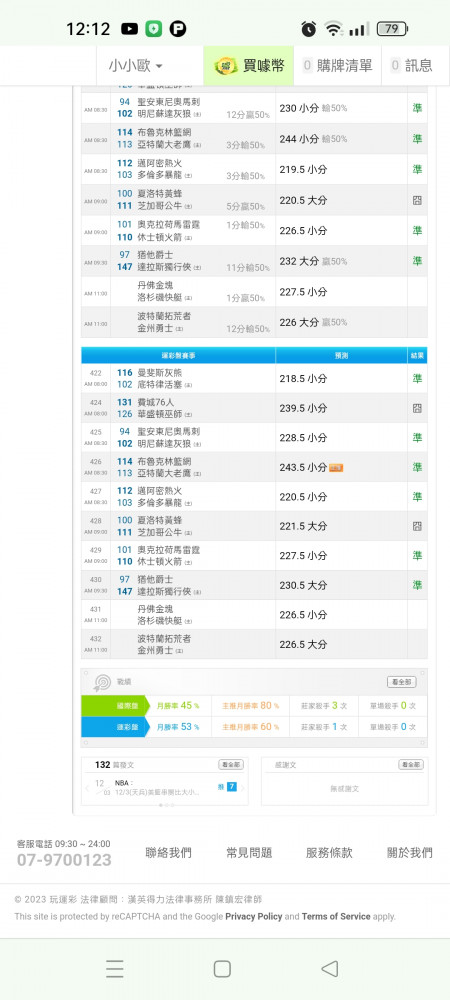Open the 常見問題 link

(x=249, y=853)
